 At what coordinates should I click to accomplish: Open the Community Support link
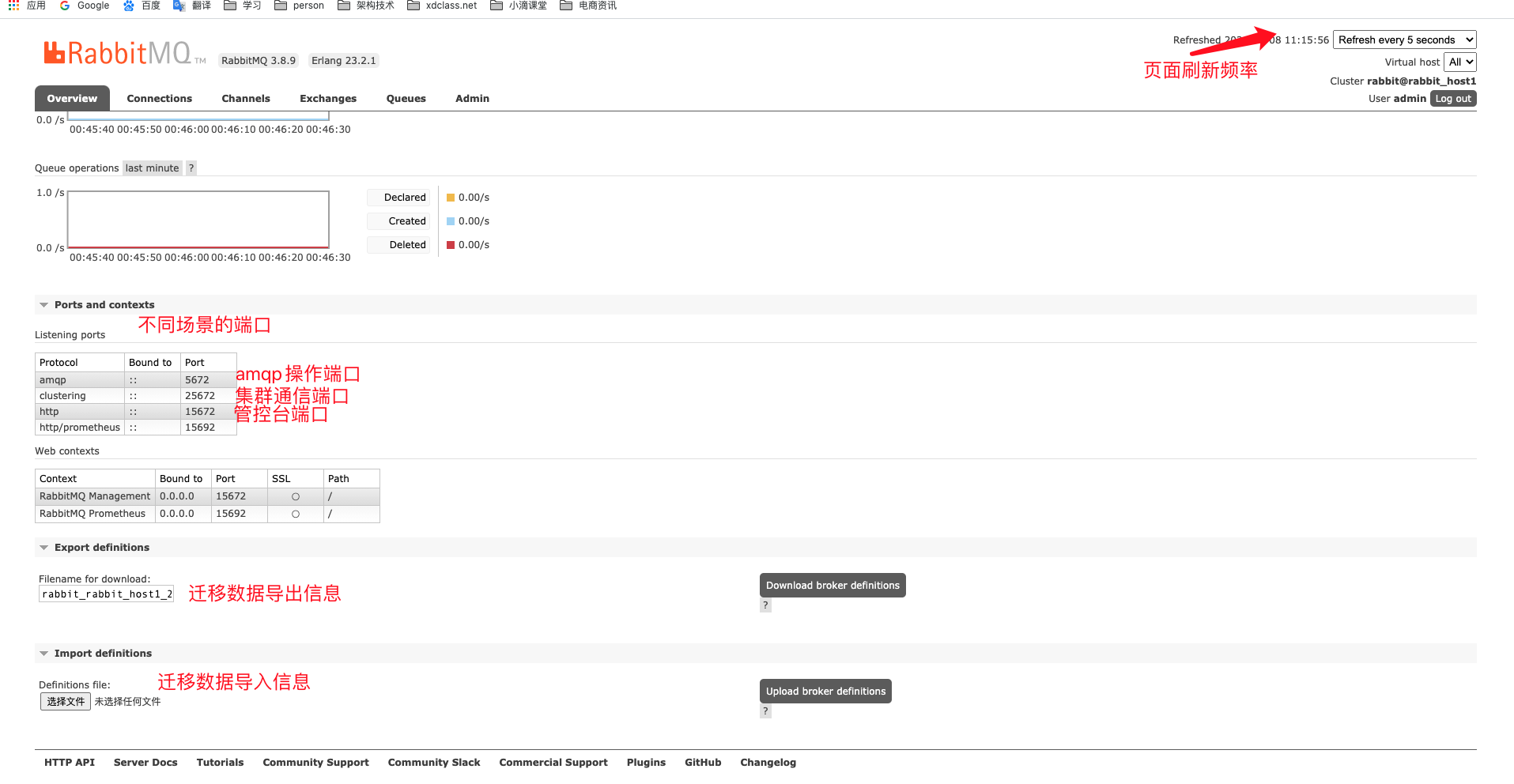pos(316,763)
